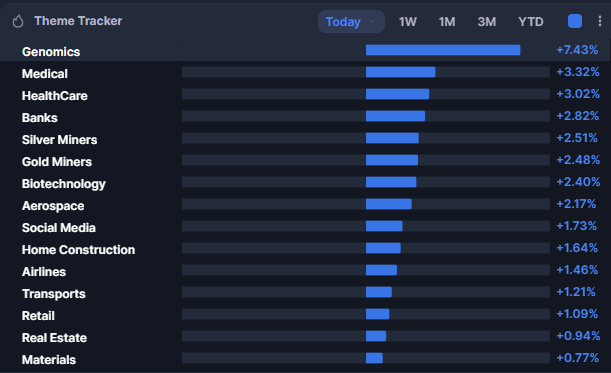Select the Home Construction theme

pyautogui.click(x=78, y=250)
